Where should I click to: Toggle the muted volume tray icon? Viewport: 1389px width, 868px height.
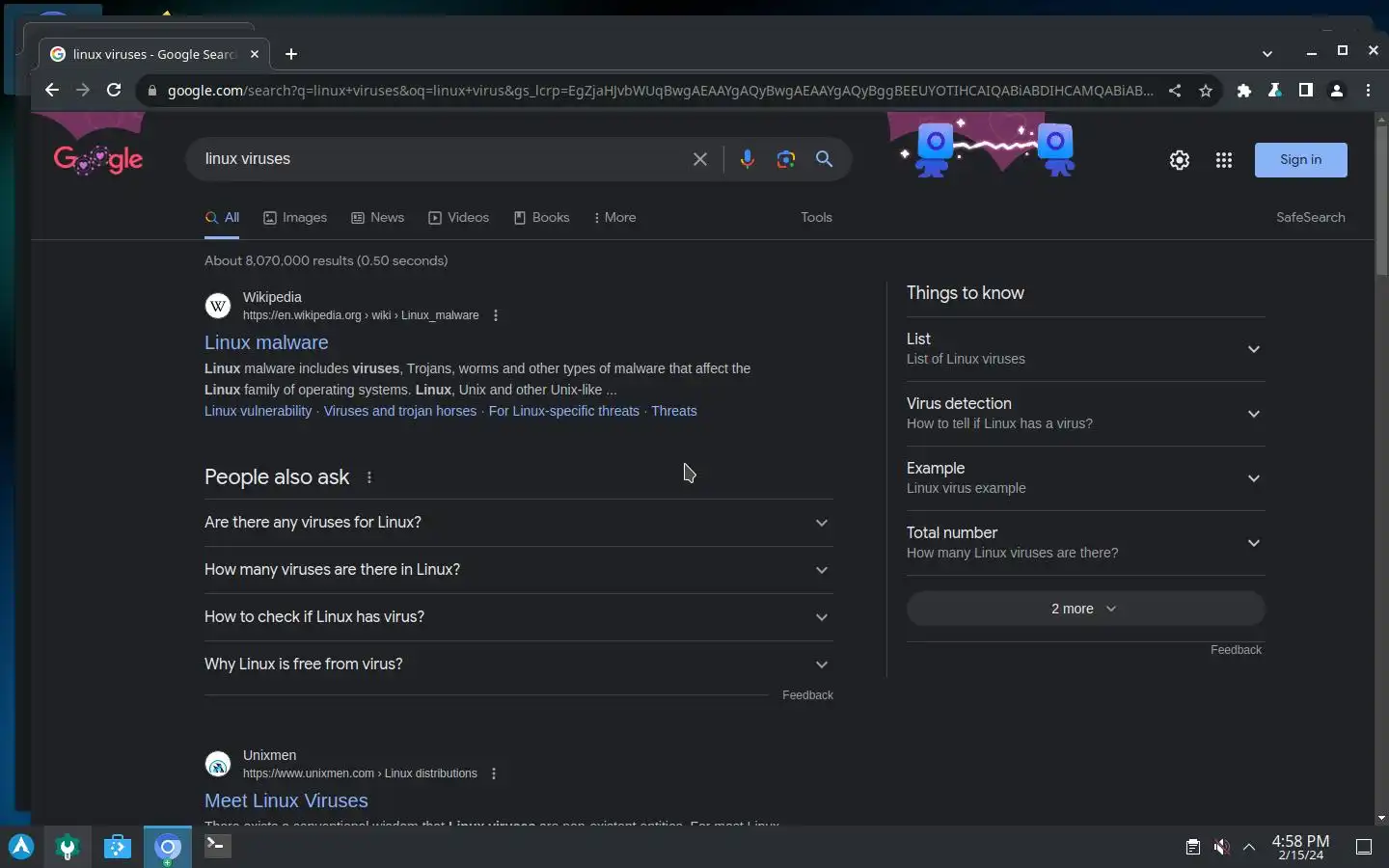click(x=1221, y=847)
